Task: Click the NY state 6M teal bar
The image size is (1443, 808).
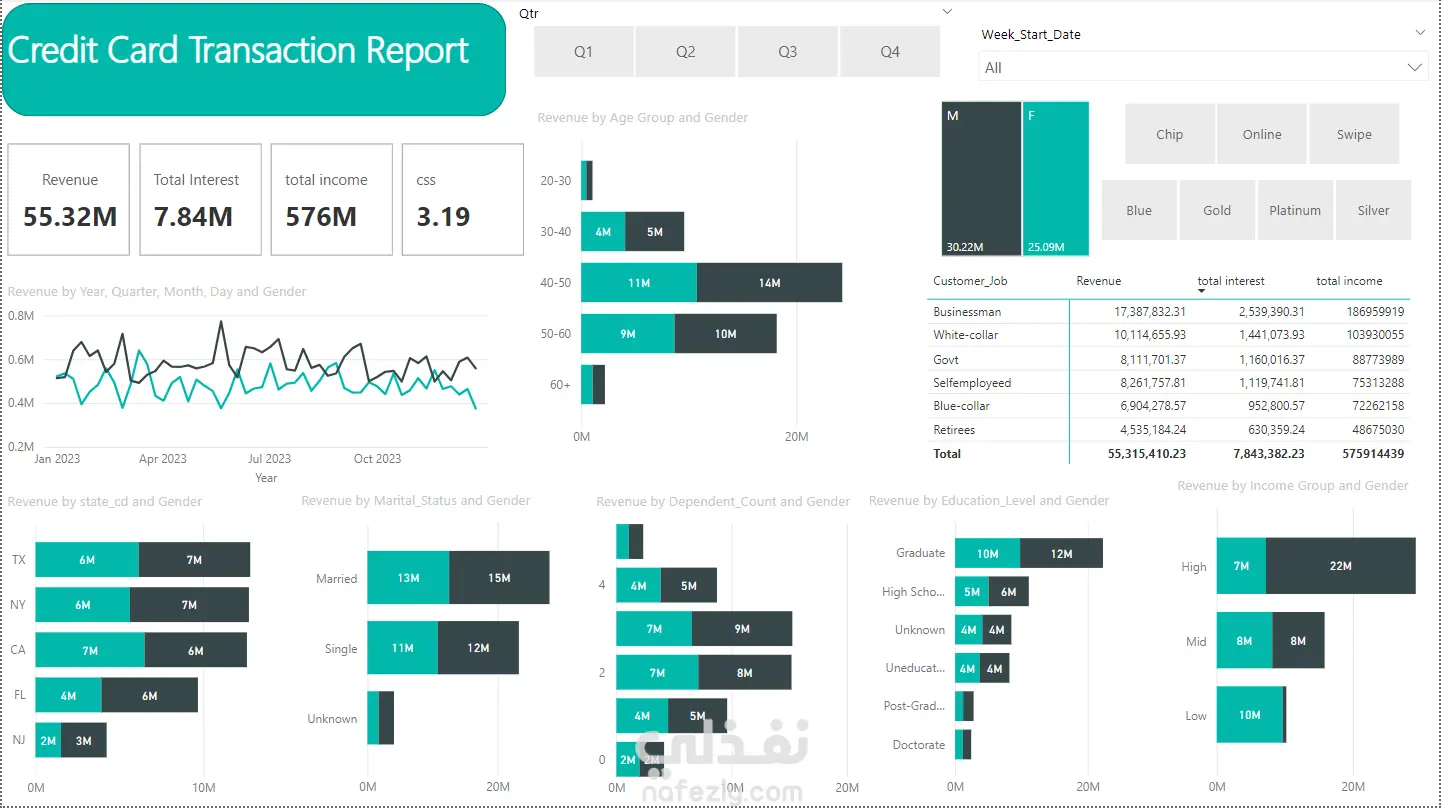Action: click(x=83, y=605)
